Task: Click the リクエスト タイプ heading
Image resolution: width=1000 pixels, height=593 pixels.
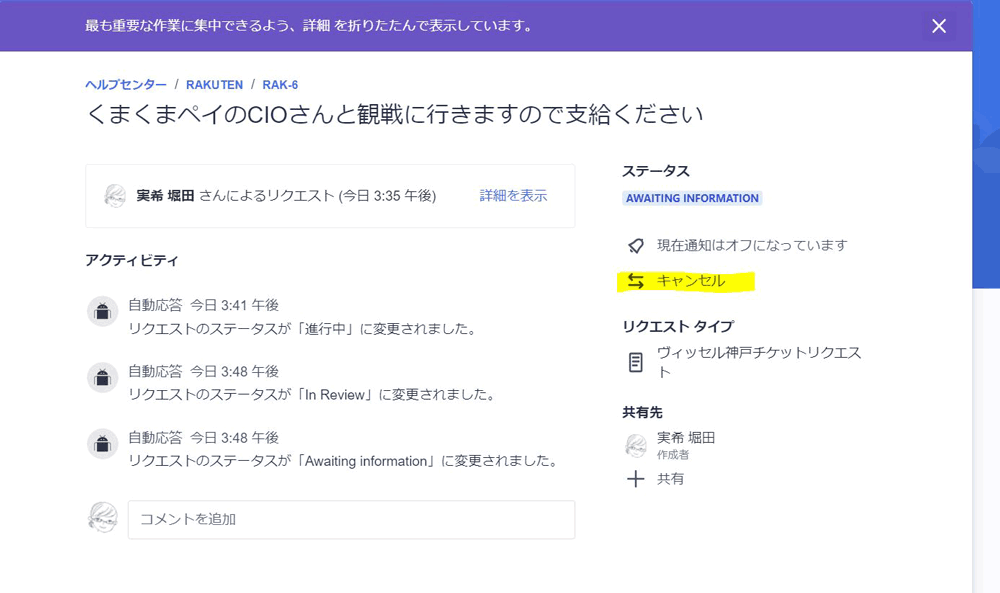Action: click(679, 326)
